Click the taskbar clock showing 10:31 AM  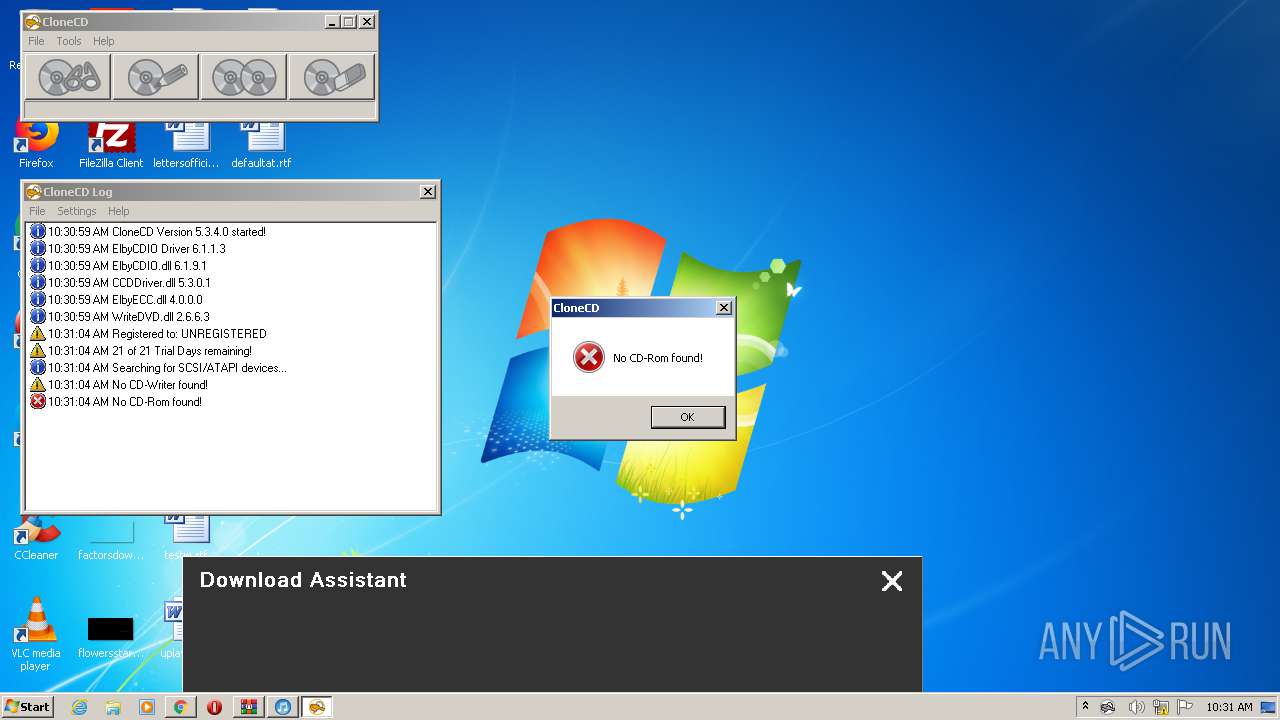(x=1229, y=707)
